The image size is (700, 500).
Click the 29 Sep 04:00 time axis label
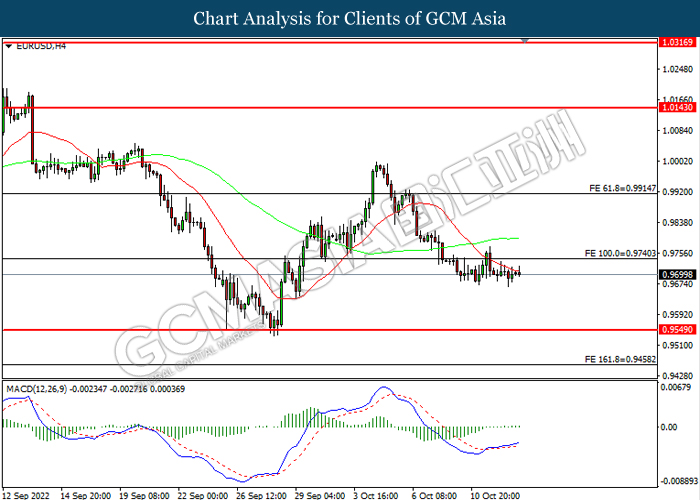point(320,496)
